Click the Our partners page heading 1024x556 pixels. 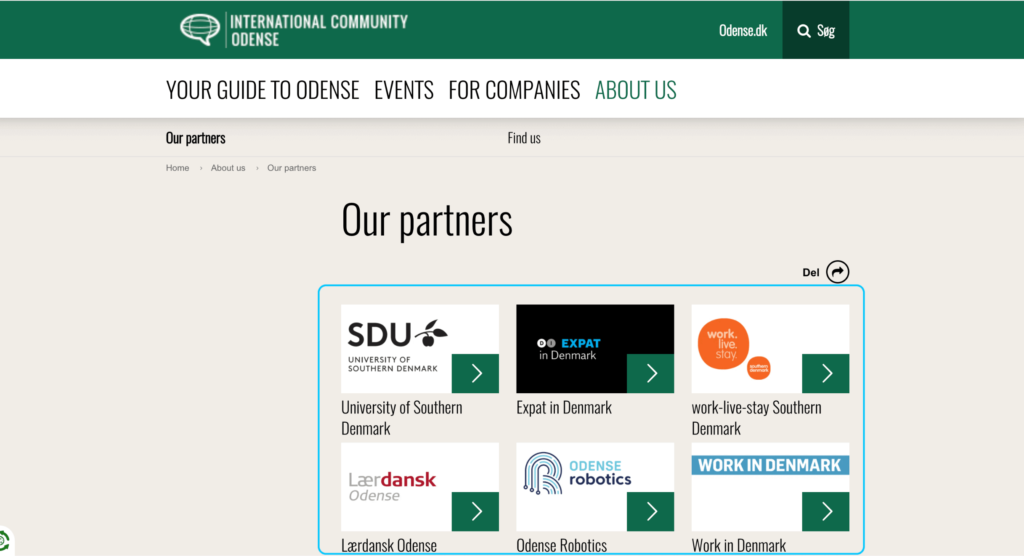pyautogui.click(x=427, y=220)
